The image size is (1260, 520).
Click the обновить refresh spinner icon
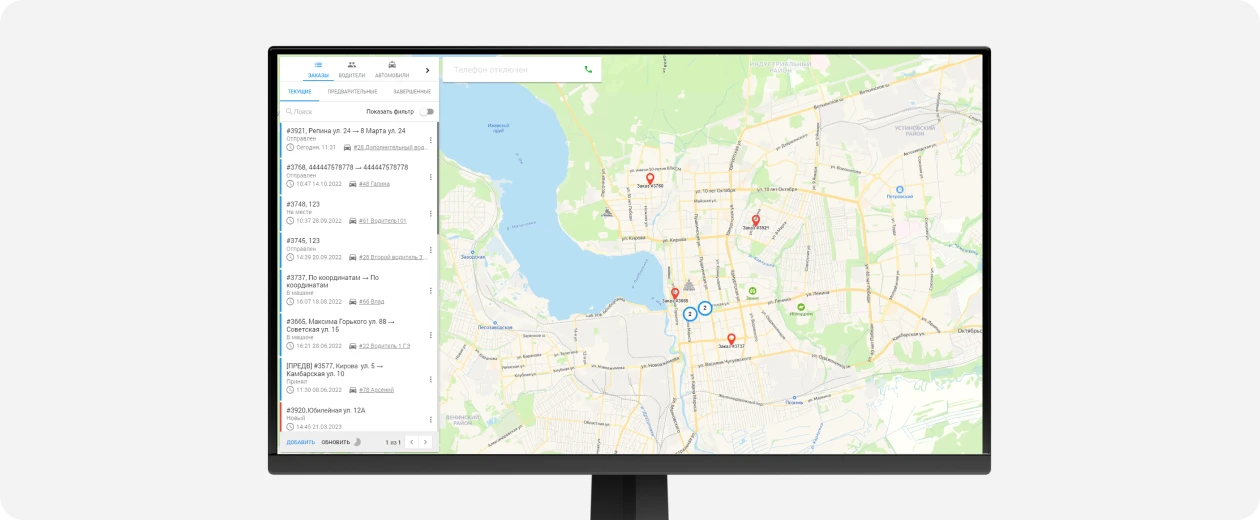(357, 442)
